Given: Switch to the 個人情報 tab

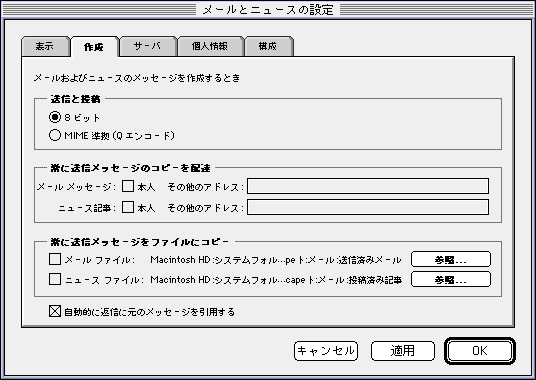Looking at the screenshot, I should coord(210,46).
